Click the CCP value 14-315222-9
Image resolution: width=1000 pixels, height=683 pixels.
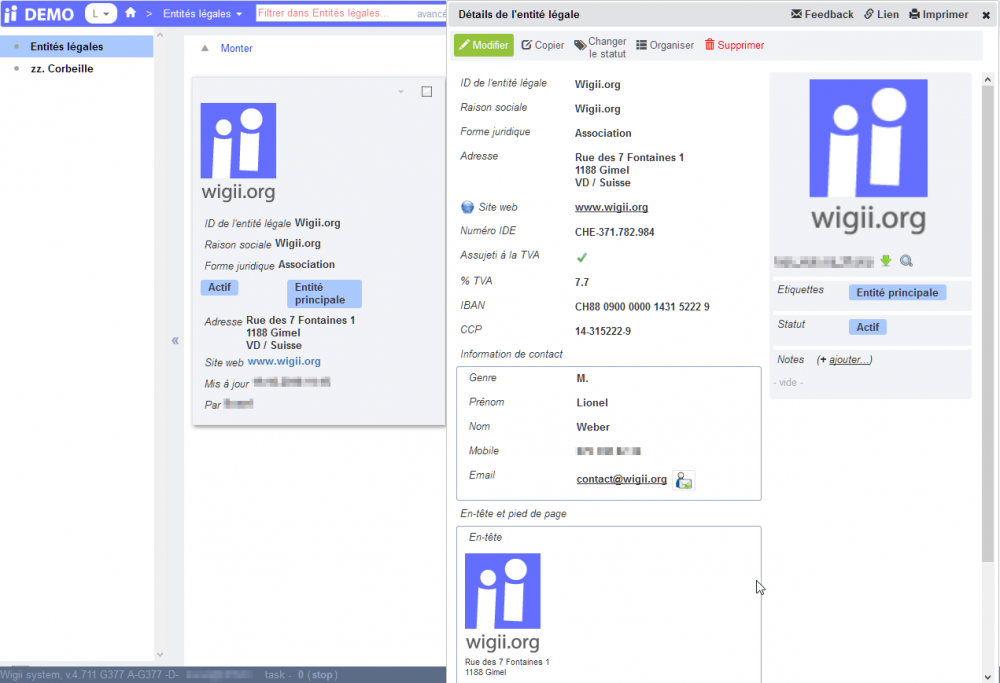tap(603, 331)
